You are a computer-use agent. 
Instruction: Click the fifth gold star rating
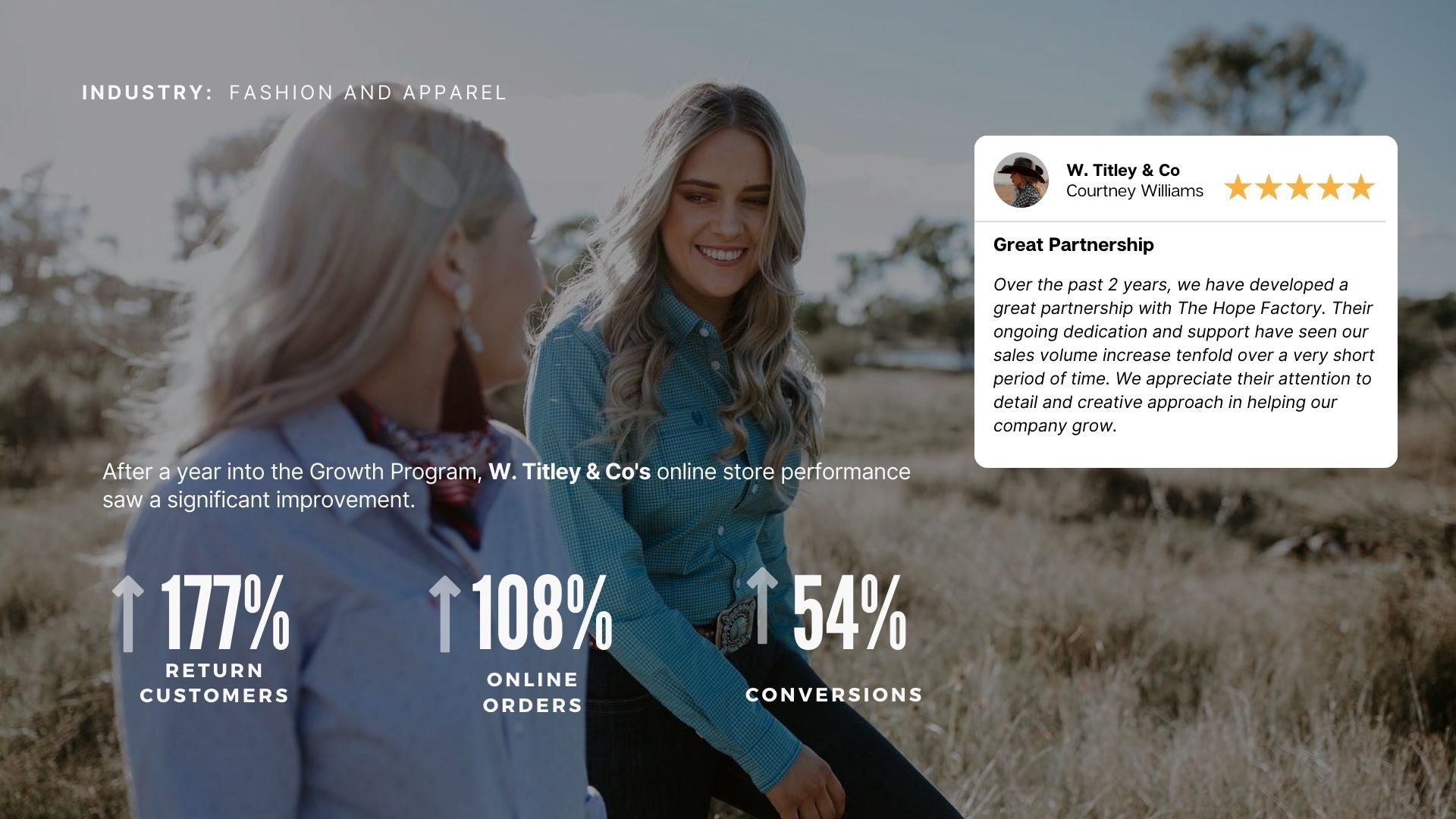point(1361,187)
